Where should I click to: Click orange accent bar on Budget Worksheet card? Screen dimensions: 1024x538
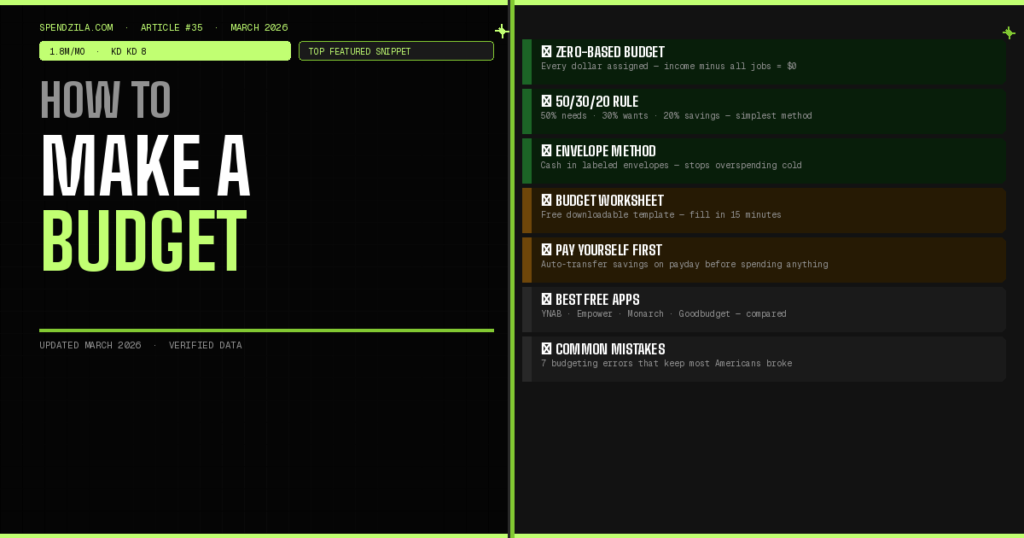[527, 210]
